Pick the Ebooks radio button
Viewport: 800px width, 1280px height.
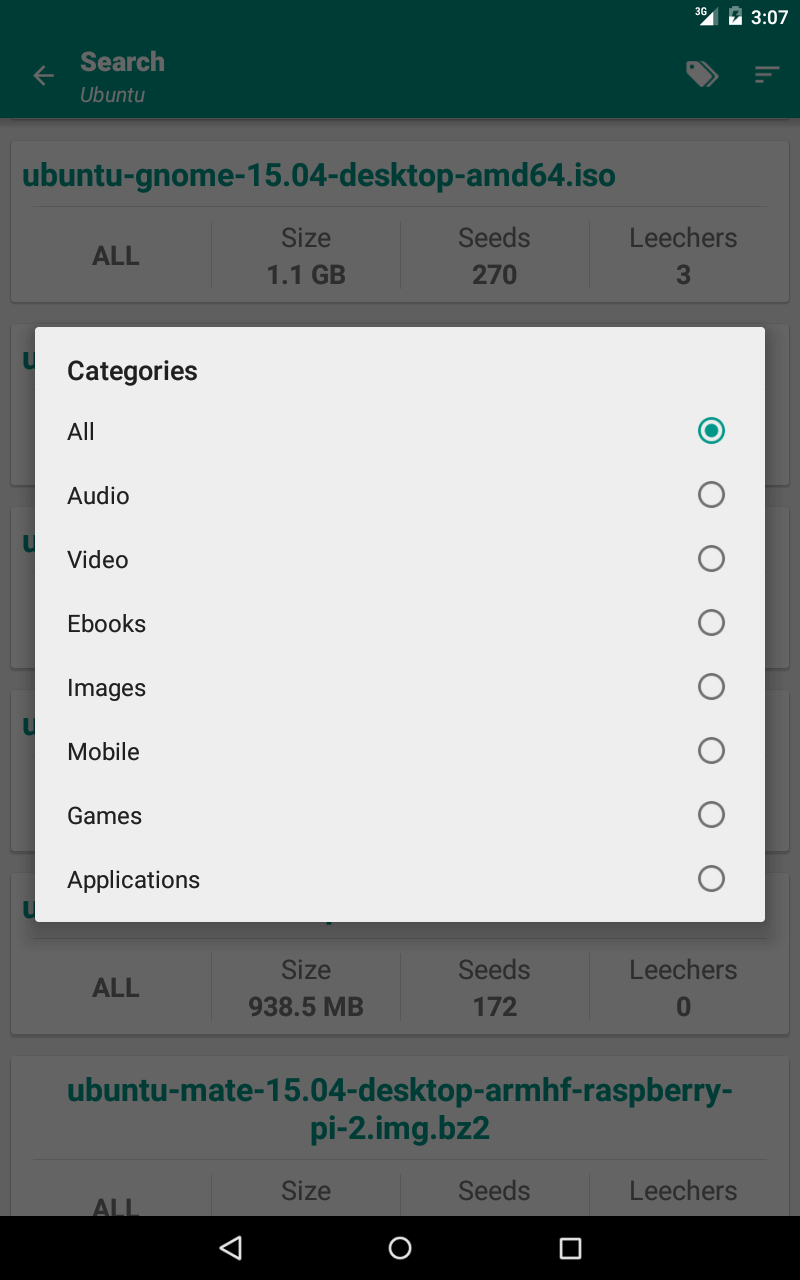711,623
